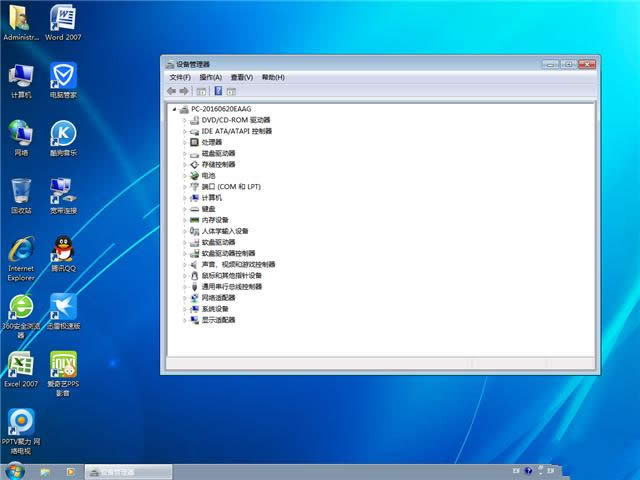Click the blue Help question-mark toolbar icon
640x480 pixels.
pos(218,91)
